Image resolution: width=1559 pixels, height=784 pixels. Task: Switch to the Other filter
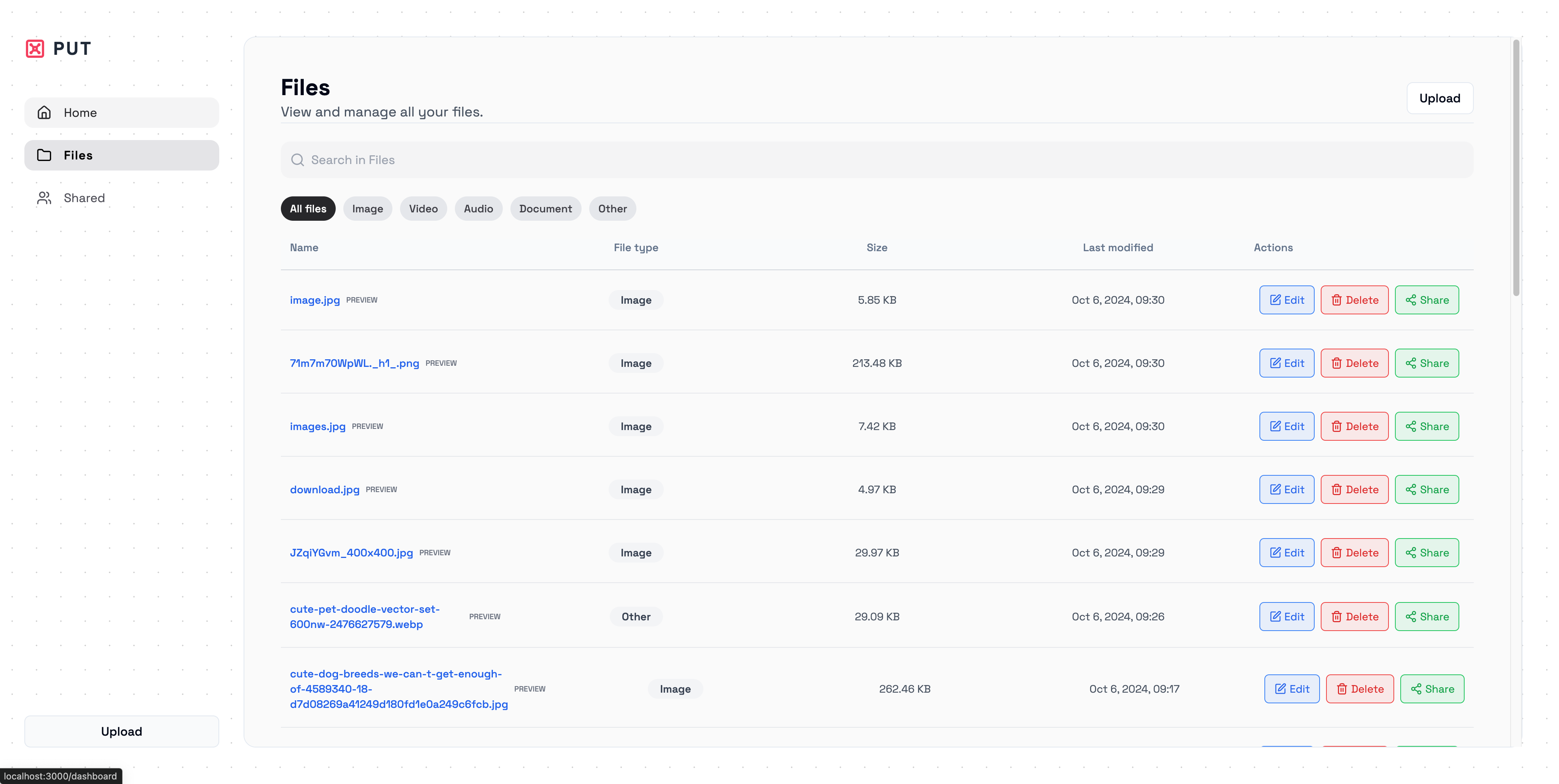click(612, 209)
